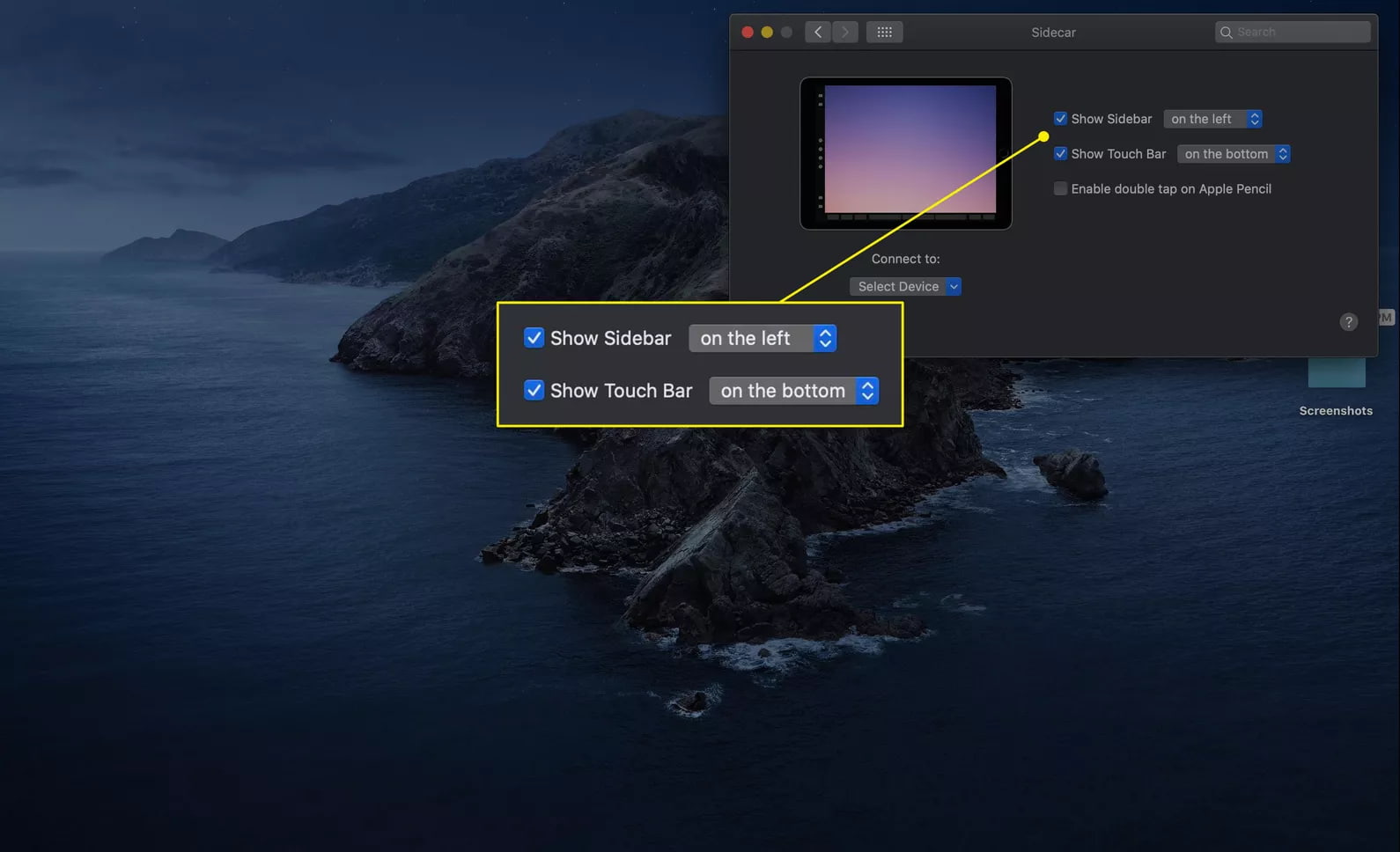This screenshot has width=1400, height=852.
Task: Expand the Select Device dropdown
Action: (905, 287)
